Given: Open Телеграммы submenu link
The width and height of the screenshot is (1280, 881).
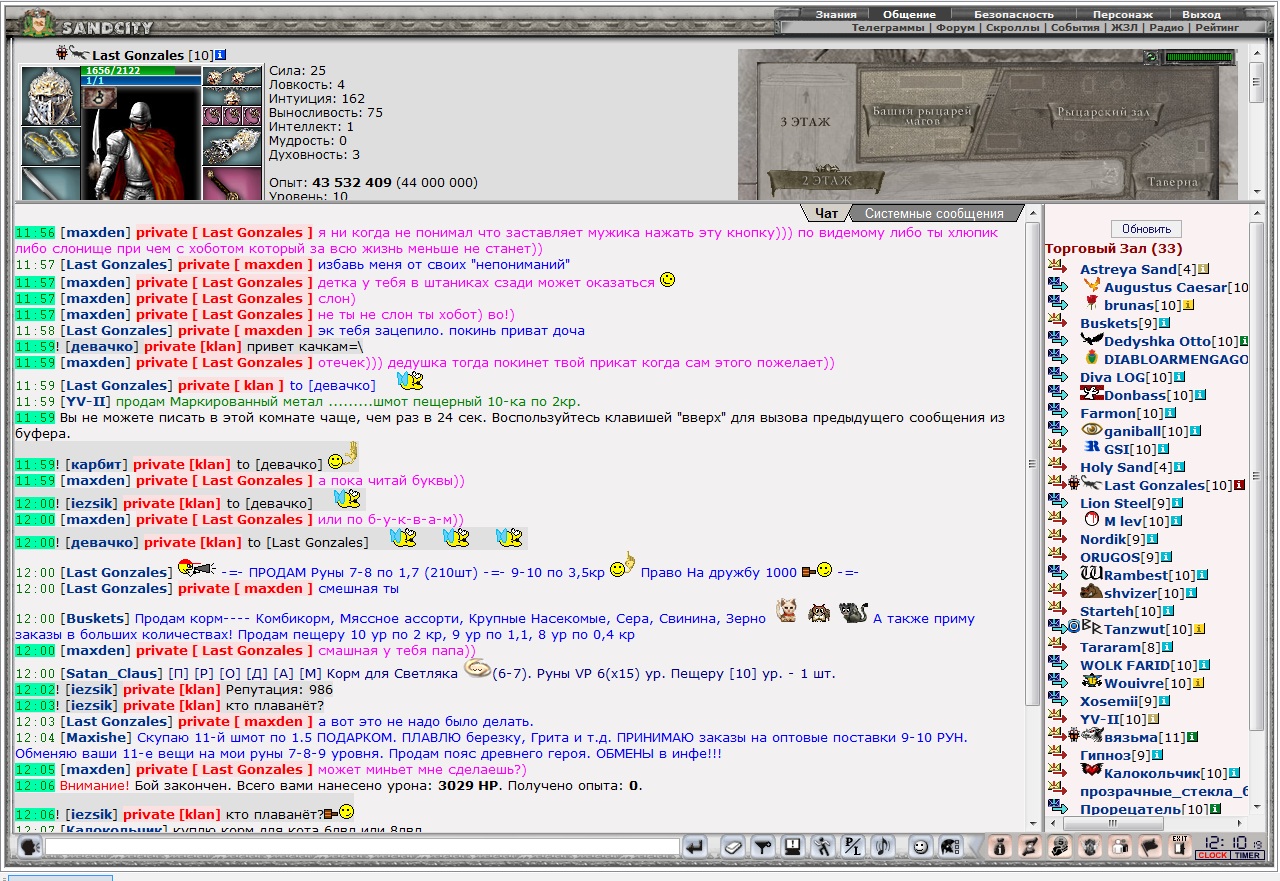Looking at the screenshot, I should tap(888, 28).
